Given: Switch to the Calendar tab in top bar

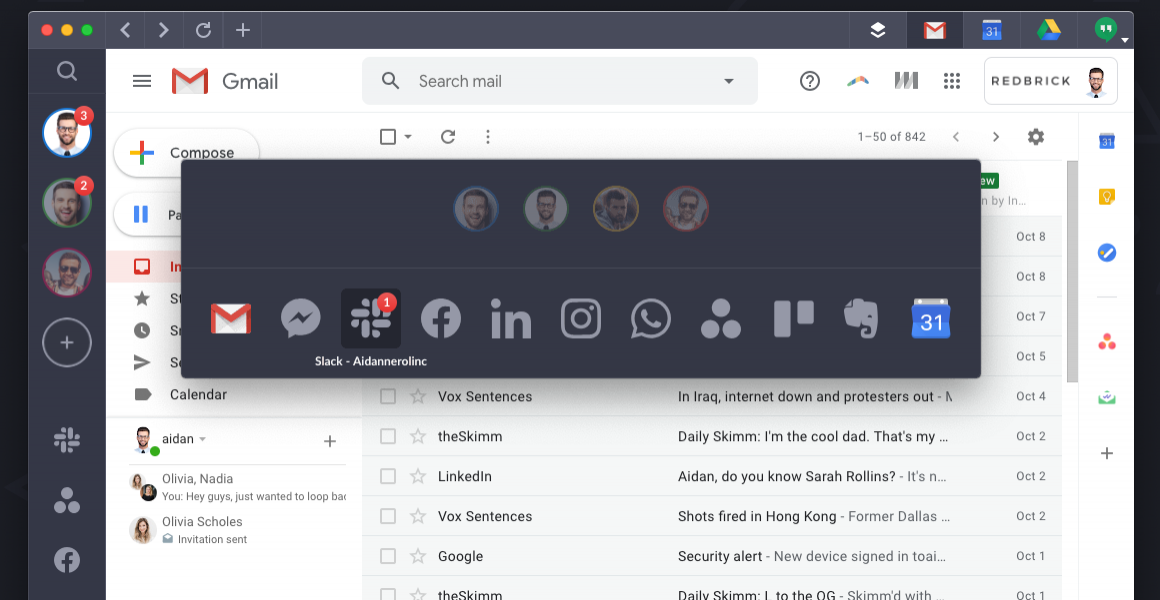Looking at the screenshot, I should pyautogui.click(x=991, y=30).
